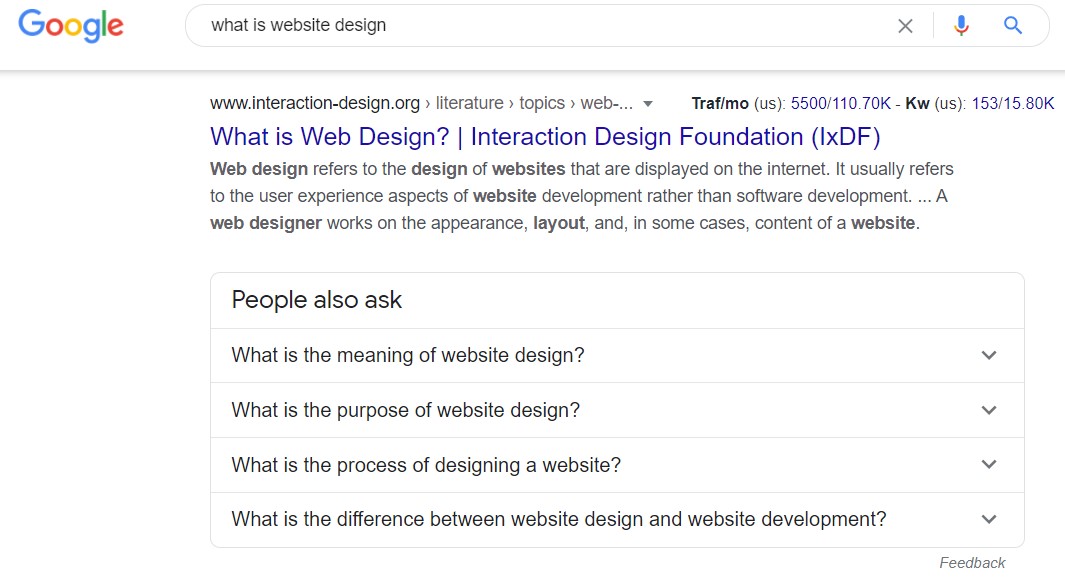This screenshot has width=1065, height=581.
Task: Open the Traf/mo value 5500/110.70K link
Action: pyautogui.click(x=840, y=103)
